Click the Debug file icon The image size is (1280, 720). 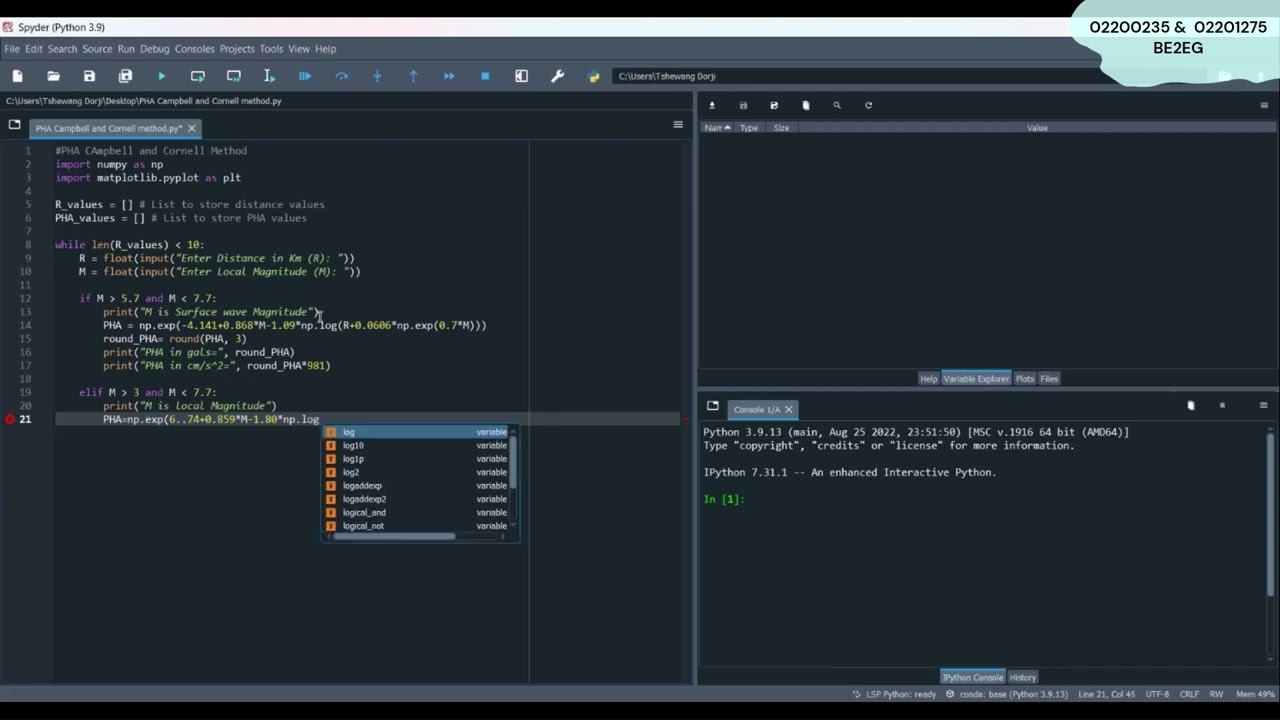(x=305, y=76)
